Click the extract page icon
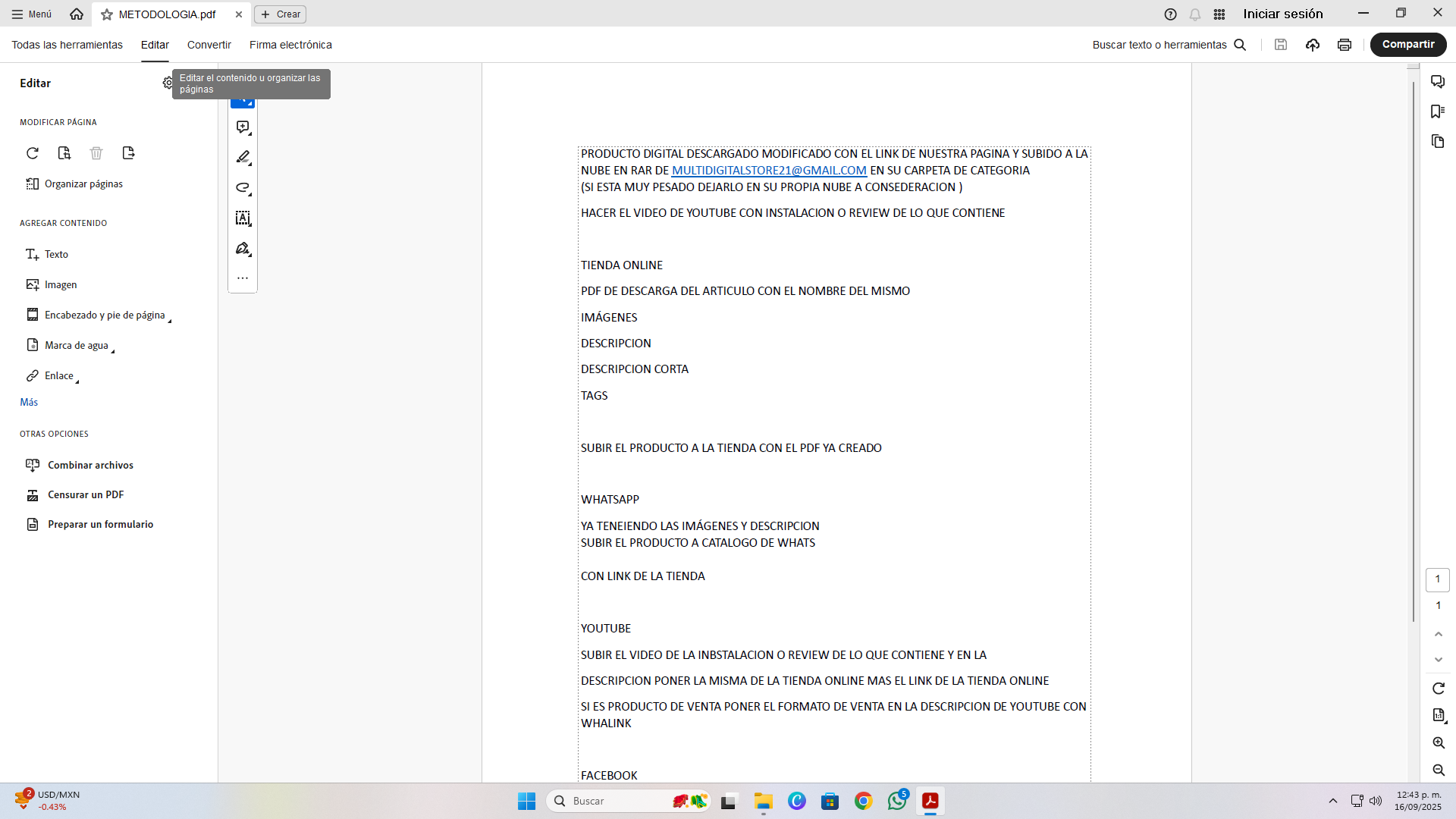Image resolution: width=1456 pixels, height=819 pixels. click(x=128, y=153)
